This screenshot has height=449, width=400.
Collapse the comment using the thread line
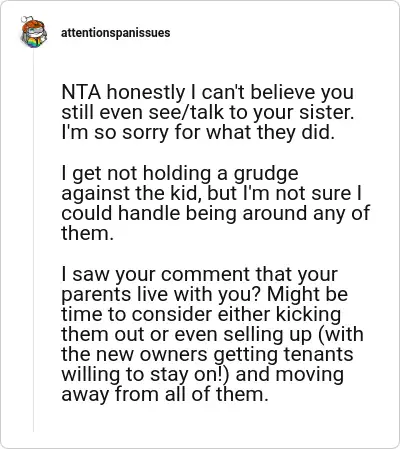pyautogui.click(x=33, y=241)
